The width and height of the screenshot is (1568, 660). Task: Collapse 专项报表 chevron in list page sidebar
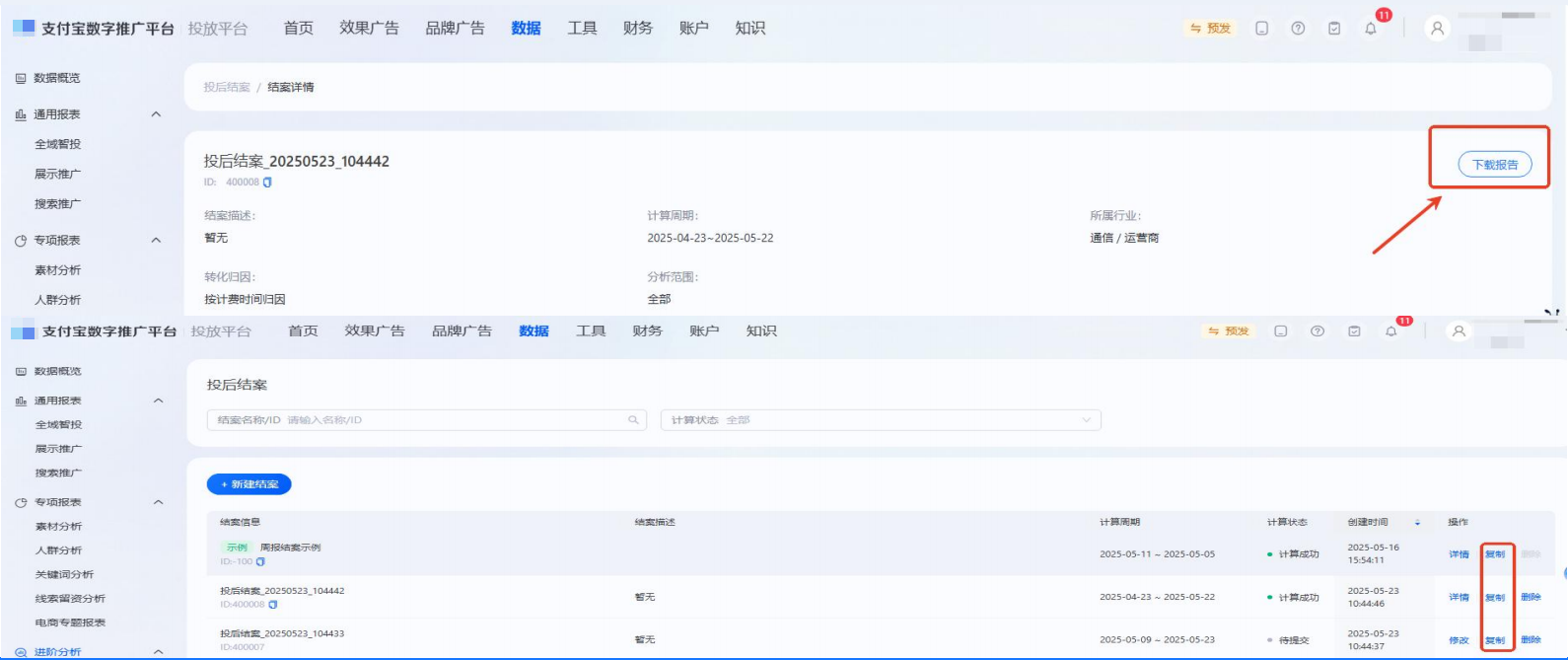pyautogui.click(x=158, y=502)
